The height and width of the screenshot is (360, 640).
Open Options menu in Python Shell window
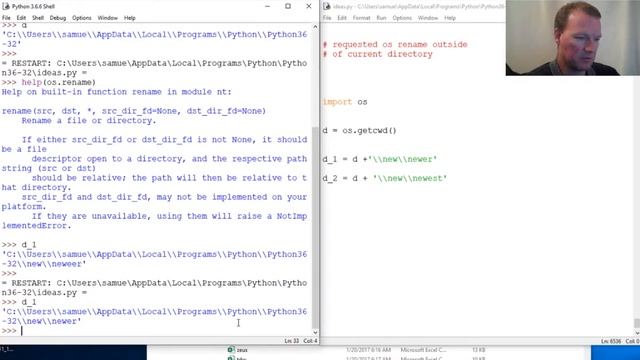(x=82, y=18)
